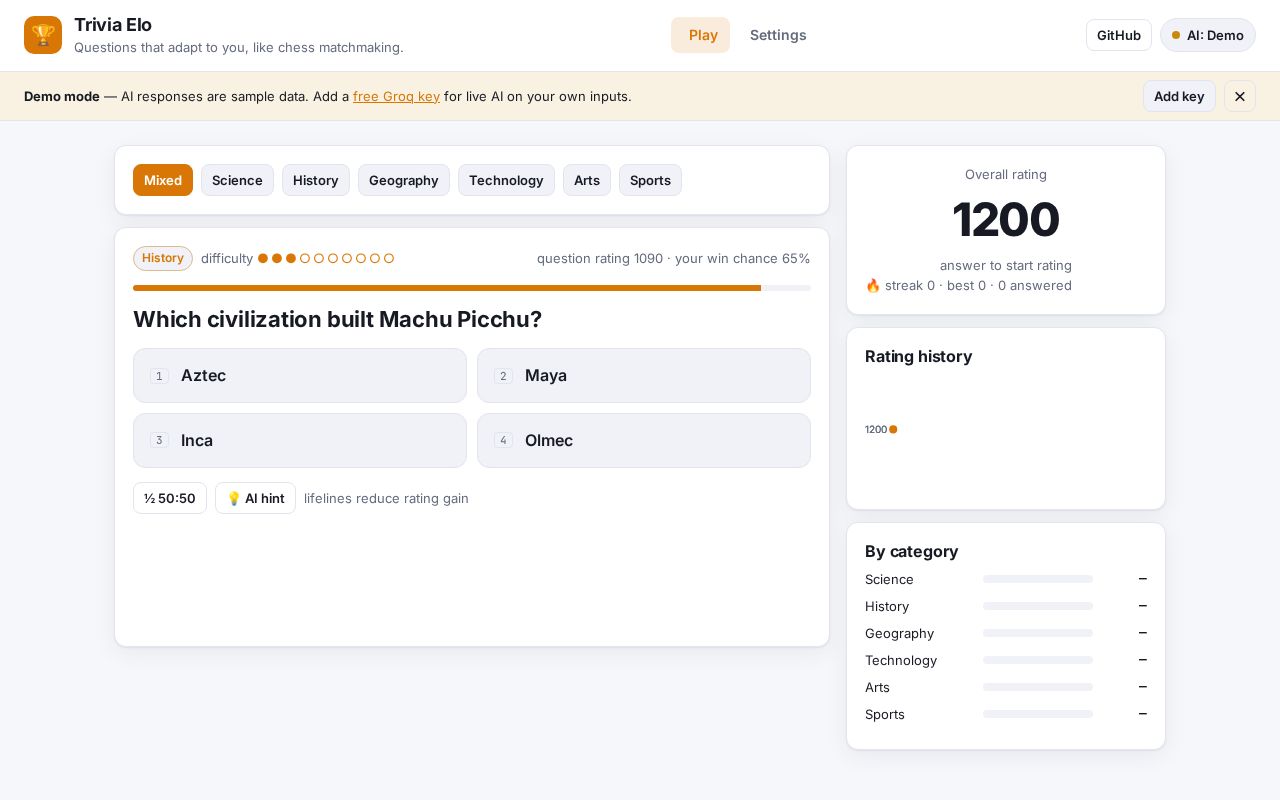Select the Arts category filter
This screenshot has height=800, width=1280.
pyautogui.click(x=587, y=180)
